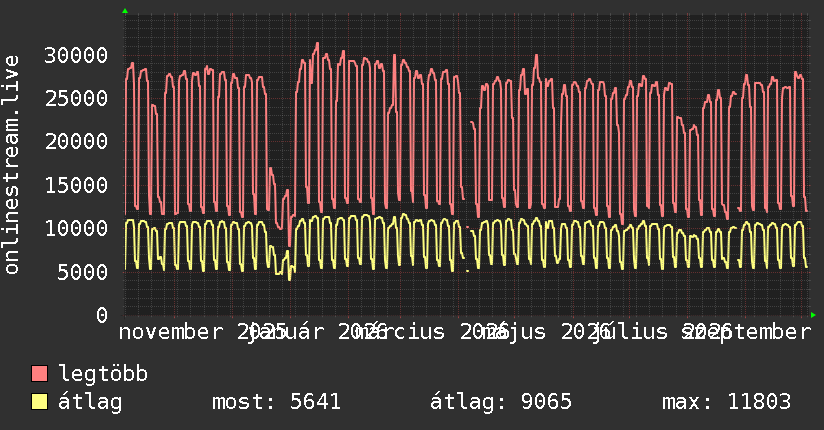Click the 5000 y-axis label
The height and width of the screenshot is (430, 824).
[83, 272]
